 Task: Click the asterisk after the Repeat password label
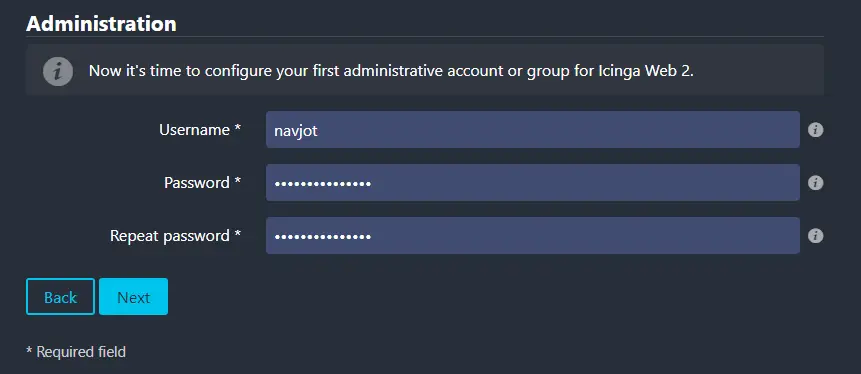pyautogui.click(x=238, y=233)
